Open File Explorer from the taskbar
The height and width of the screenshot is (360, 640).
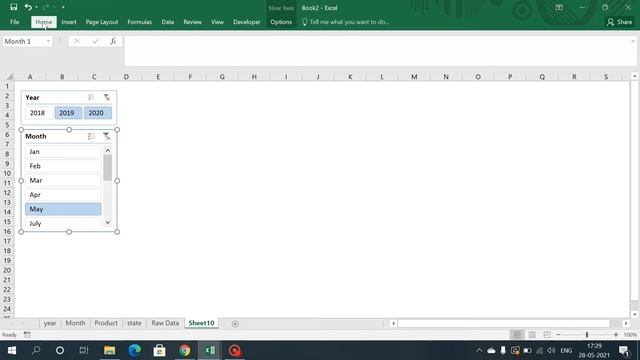pyautogui.click(x=109, y=350)
